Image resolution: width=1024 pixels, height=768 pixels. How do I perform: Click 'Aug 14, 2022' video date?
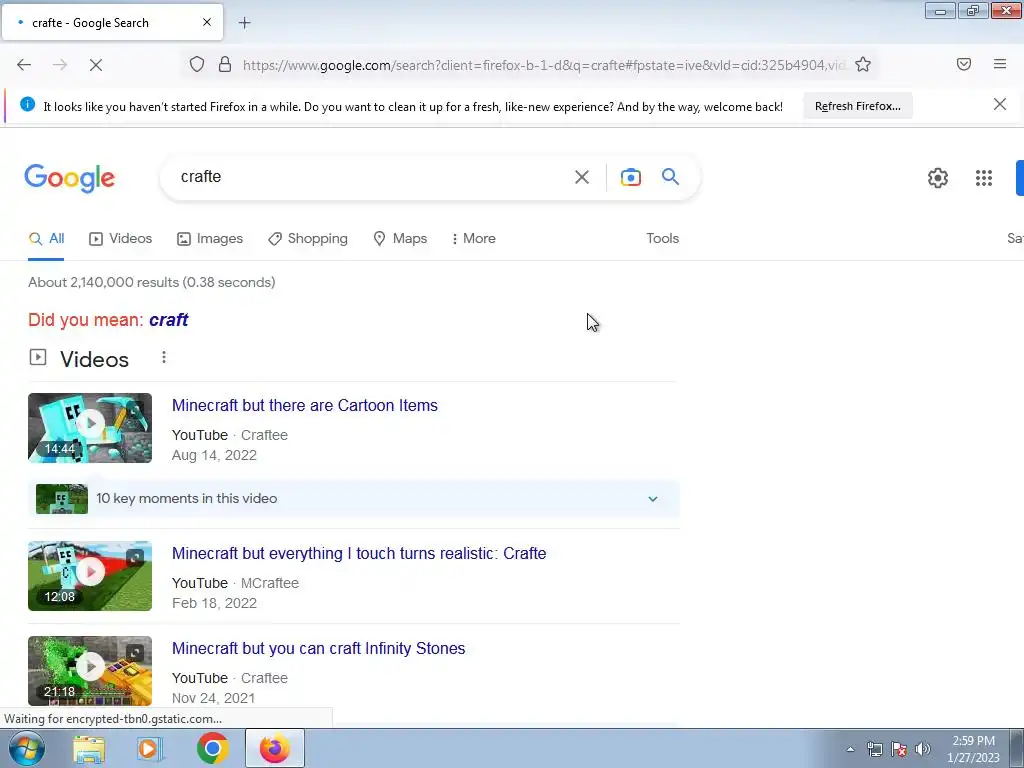(x=214, y=455)
